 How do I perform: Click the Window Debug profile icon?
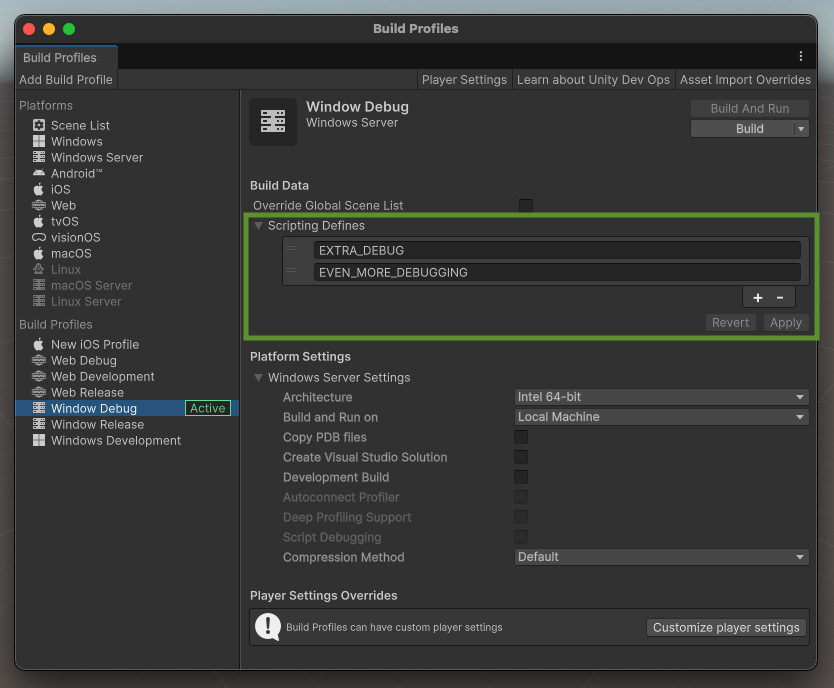pos(39,408)
